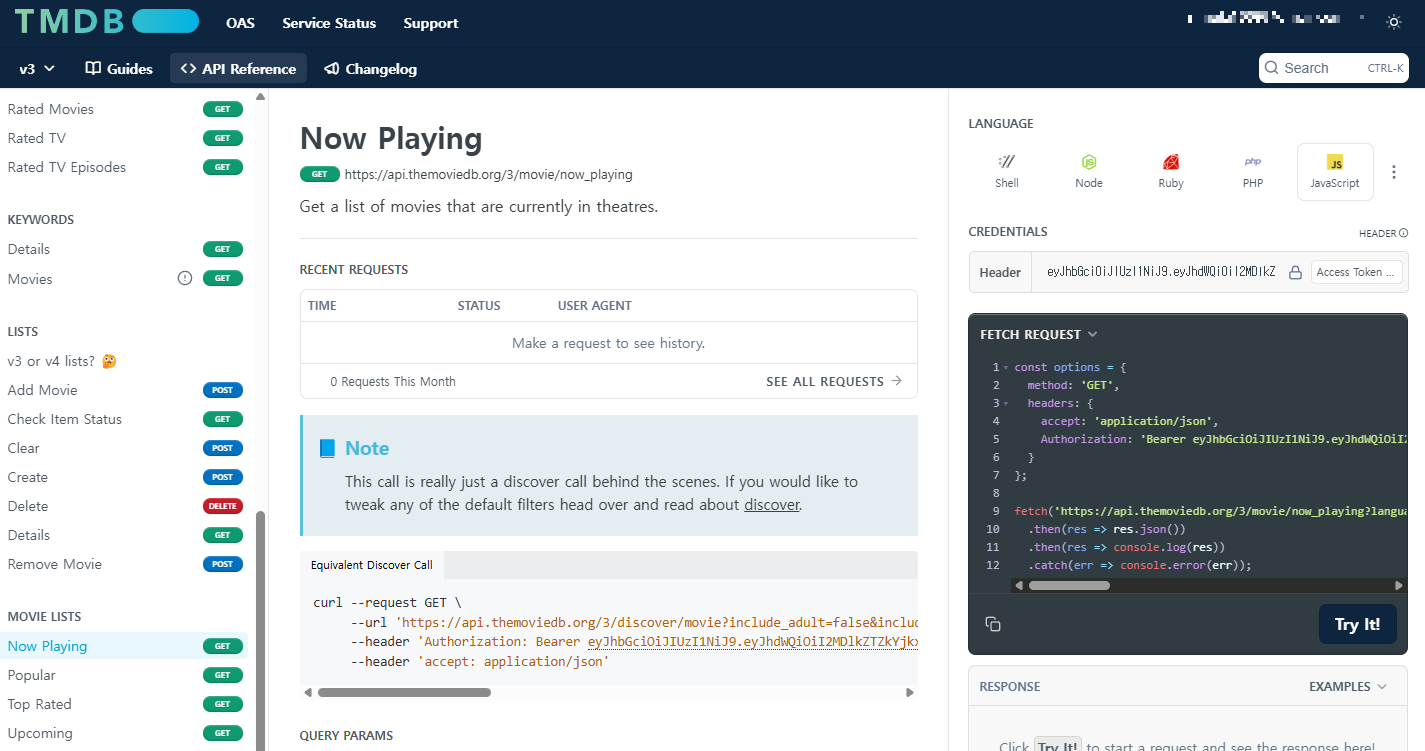
Task: Click the curl code scroll-left arrow
Action: pyautogui.click(x=308, y=692)
